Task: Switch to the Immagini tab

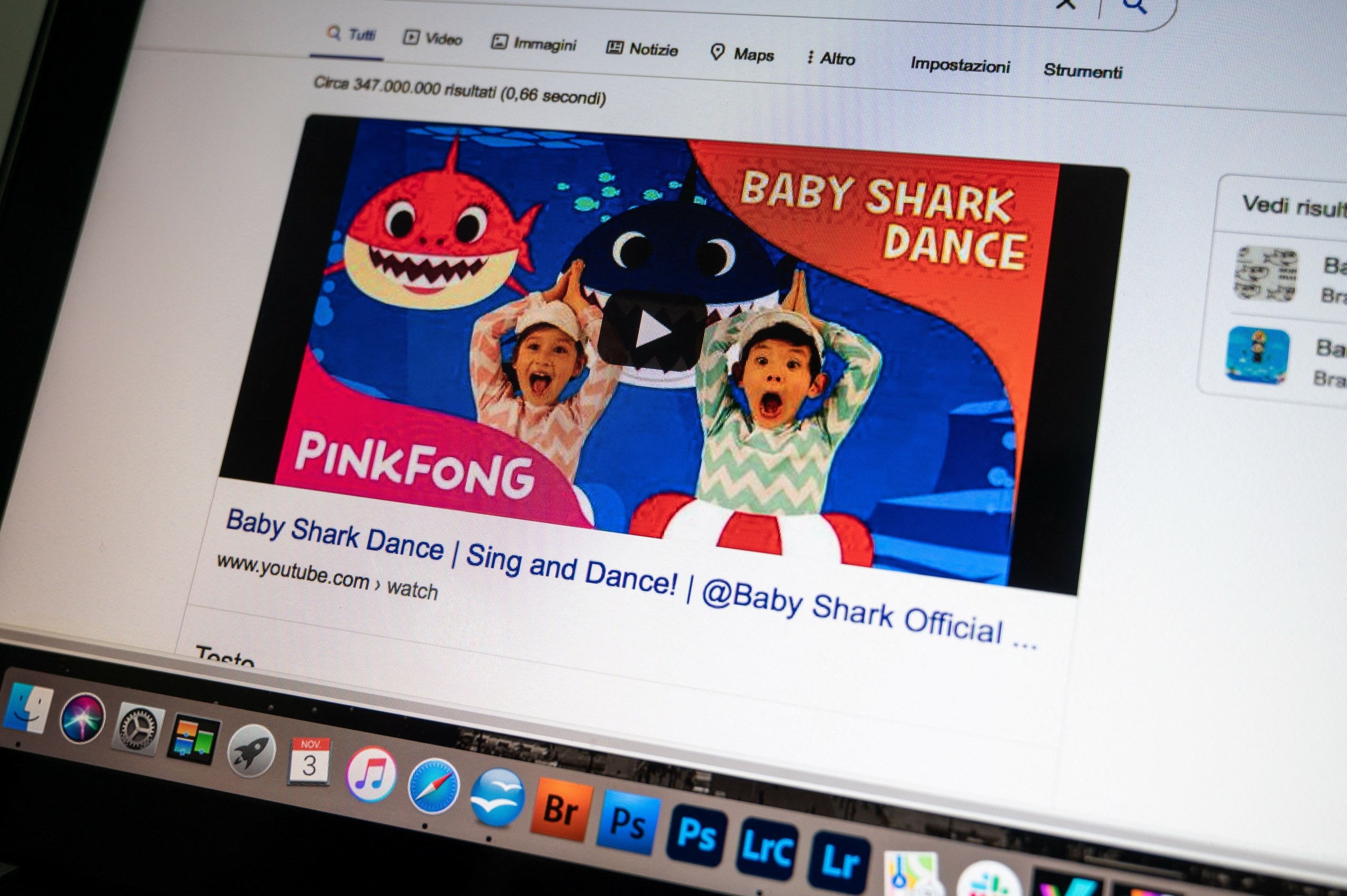Action: [x=534, y=44]
